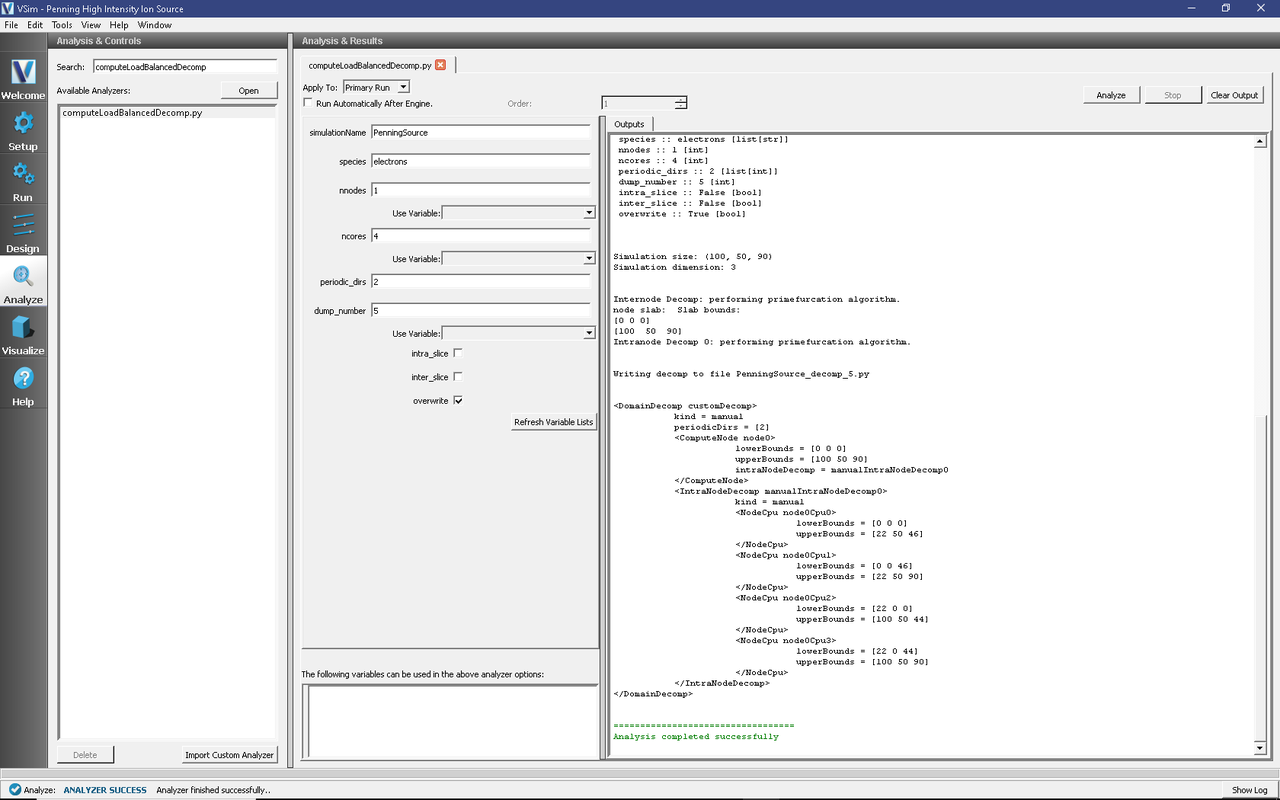Open the Visualize cube icon
This screenshot has width=1280, height=800.
tap(23, 335)
